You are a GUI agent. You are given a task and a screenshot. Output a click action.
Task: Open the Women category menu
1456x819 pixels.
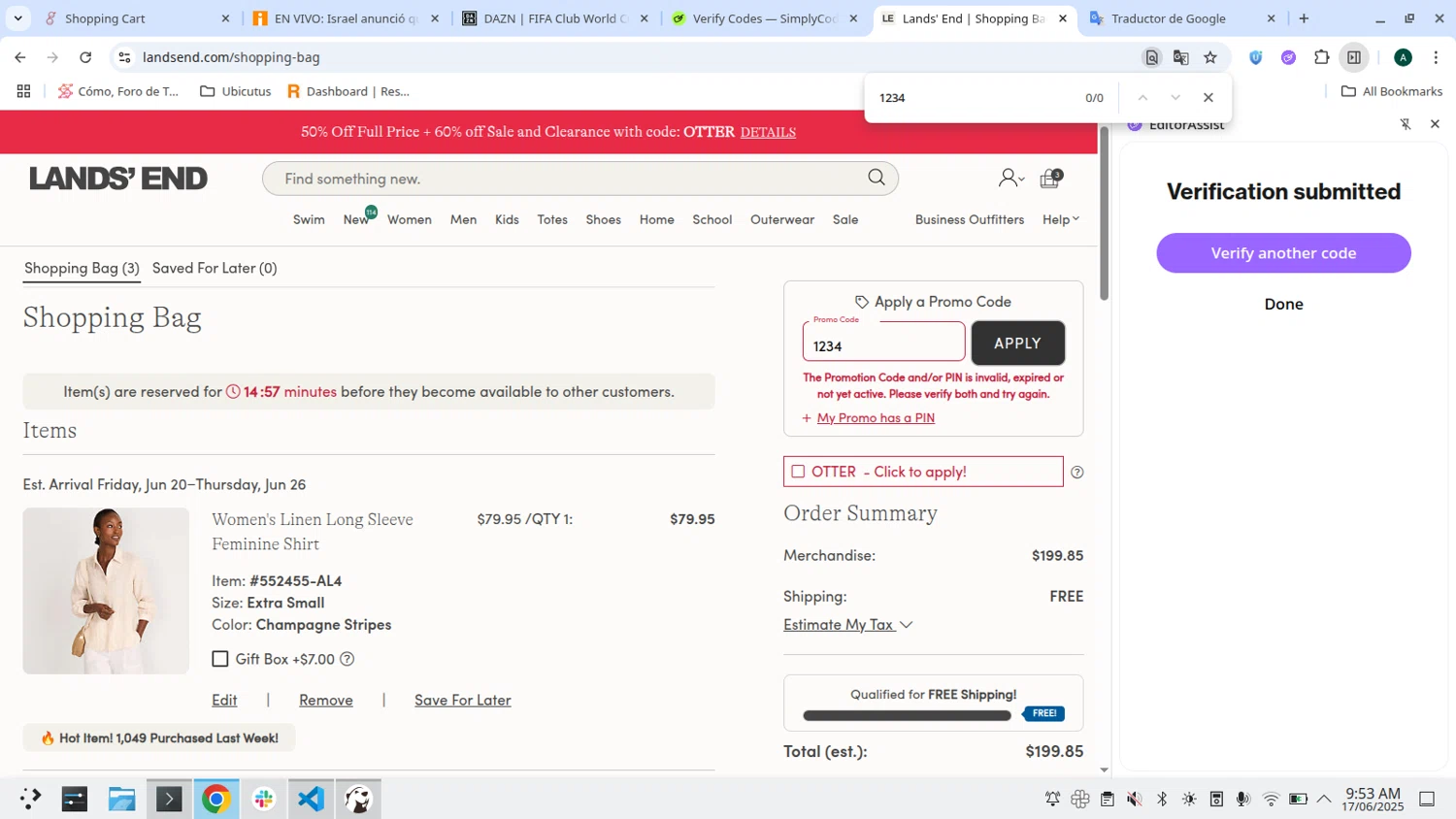tap(410, 219)
